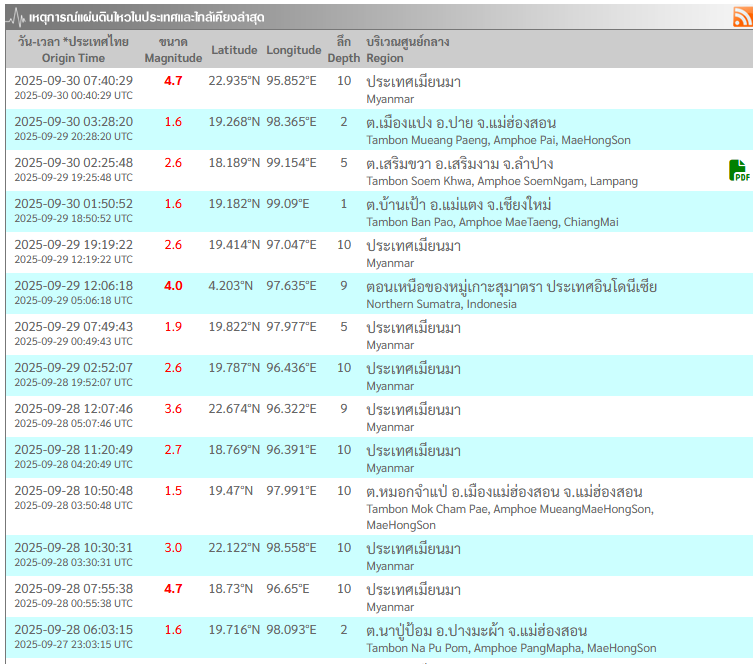Click longitude 96.322°E

tap(291, 409)
